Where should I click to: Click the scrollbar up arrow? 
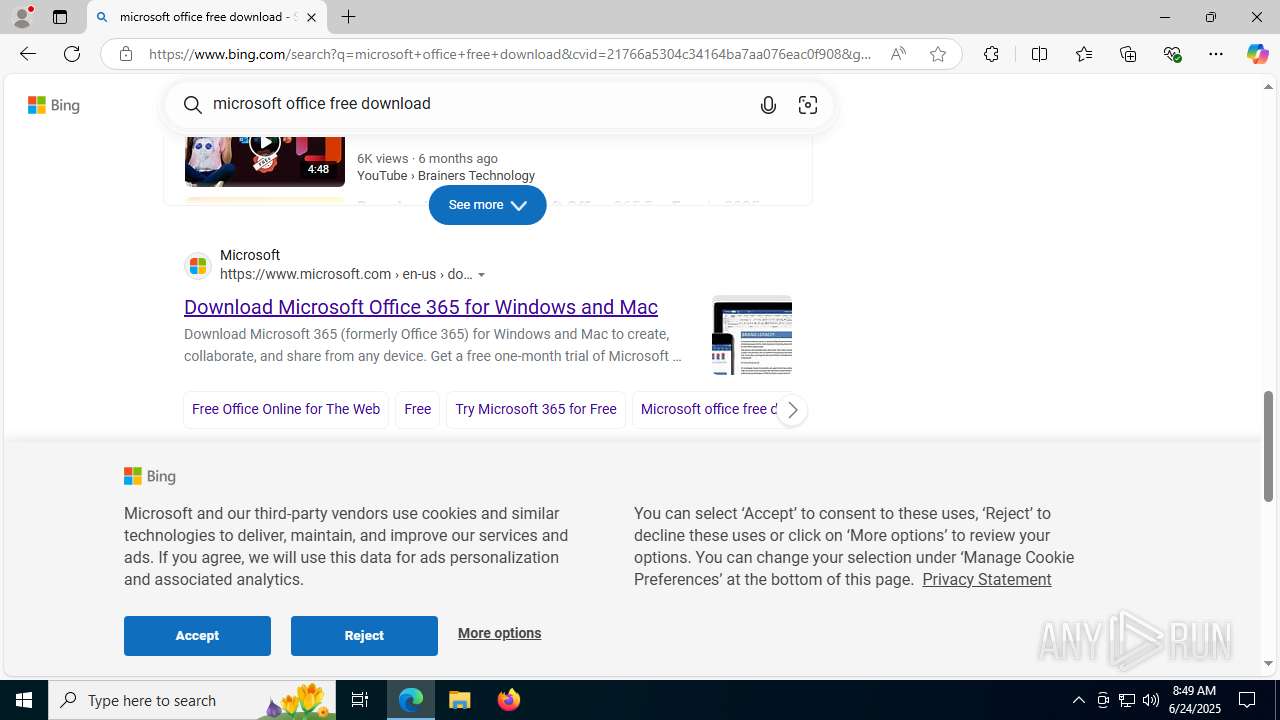click(1268, 87)
